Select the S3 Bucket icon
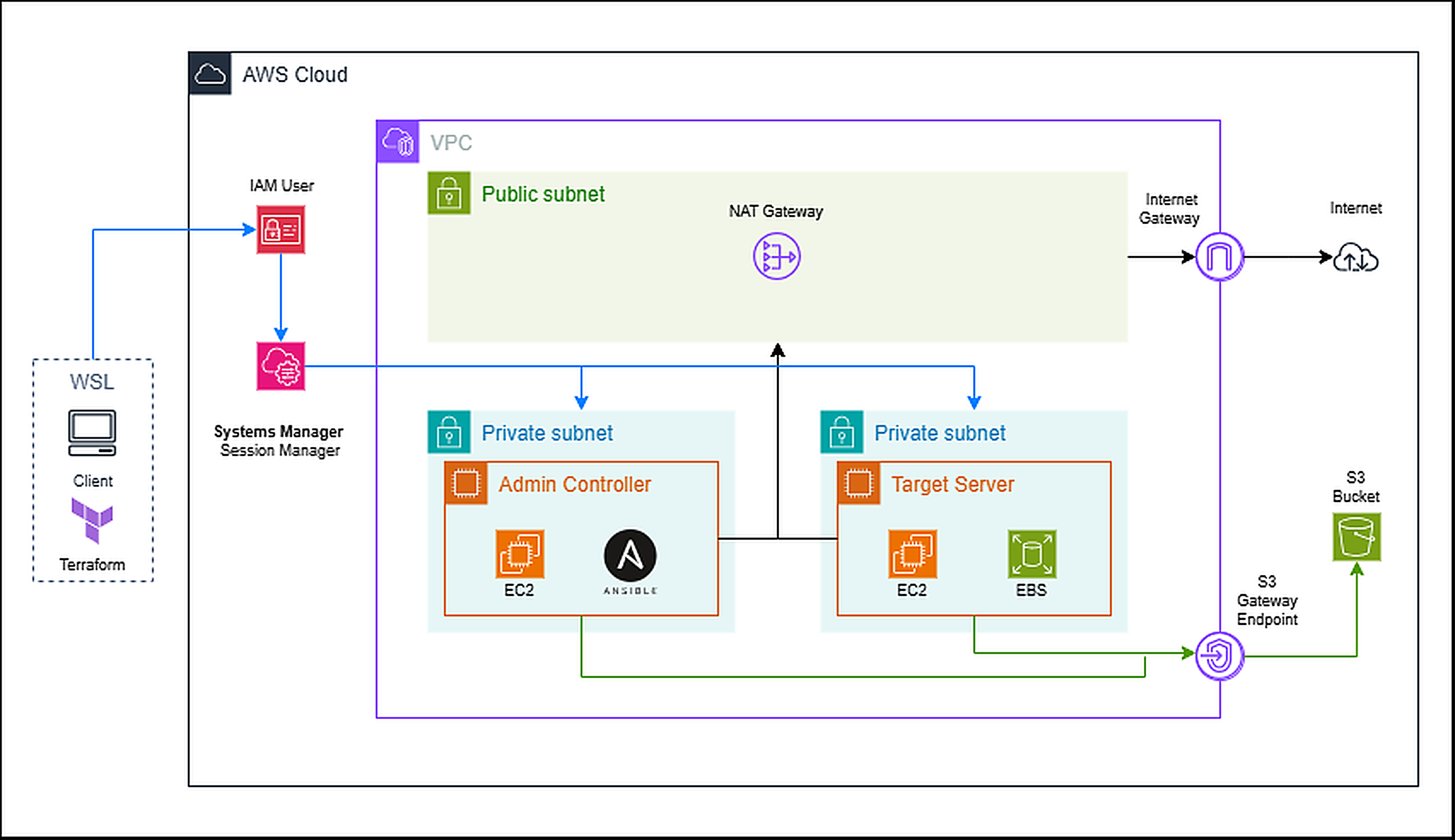The image size is (1455, 840). pyautogui.click(x=1356, y=537)
